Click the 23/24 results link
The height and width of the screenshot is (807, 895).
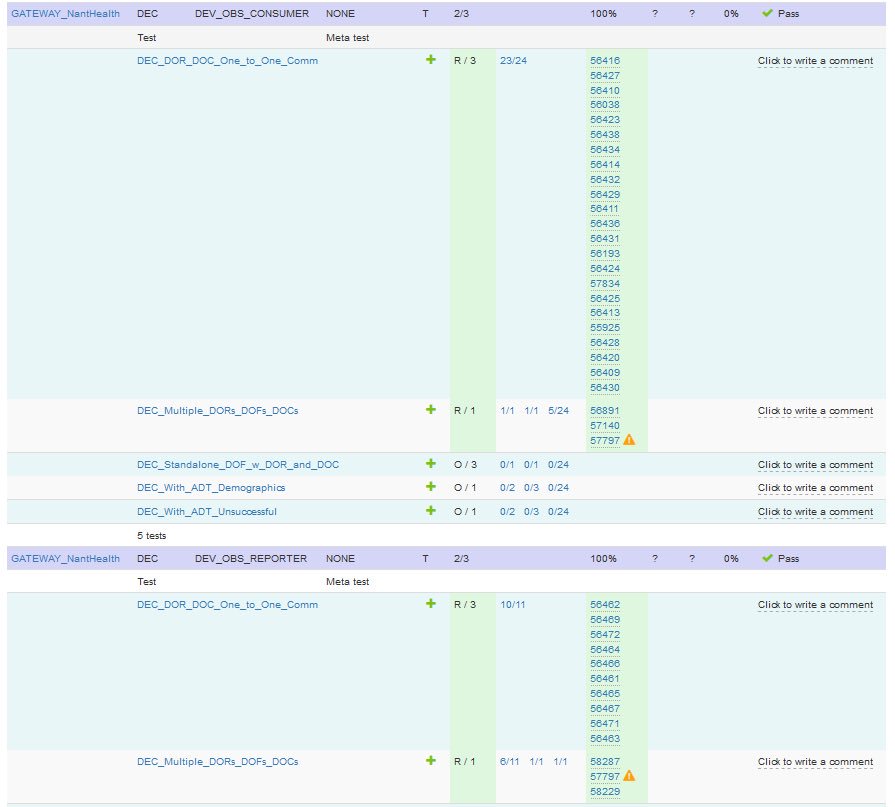(x=513, y=60)
